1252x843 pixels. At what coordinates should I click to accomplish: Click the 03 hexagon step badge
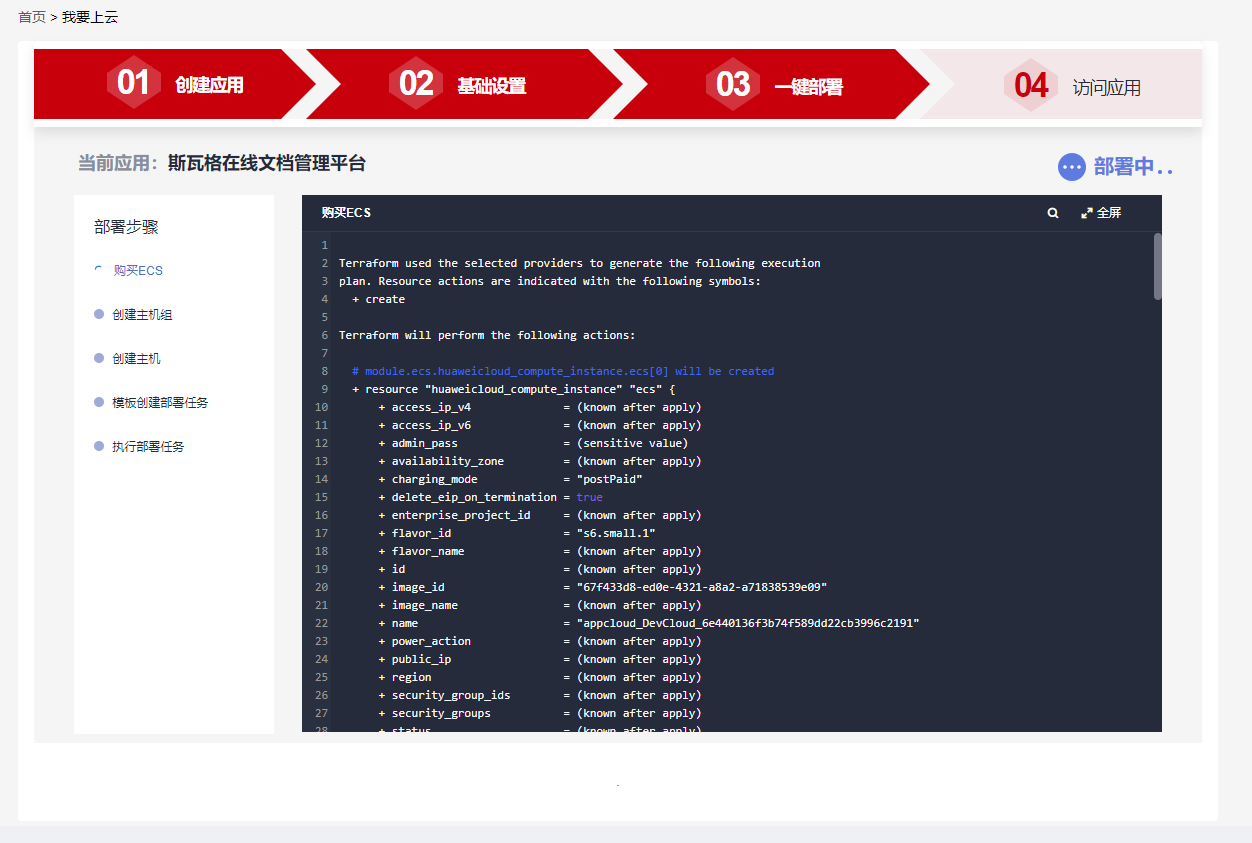point(733,83)
